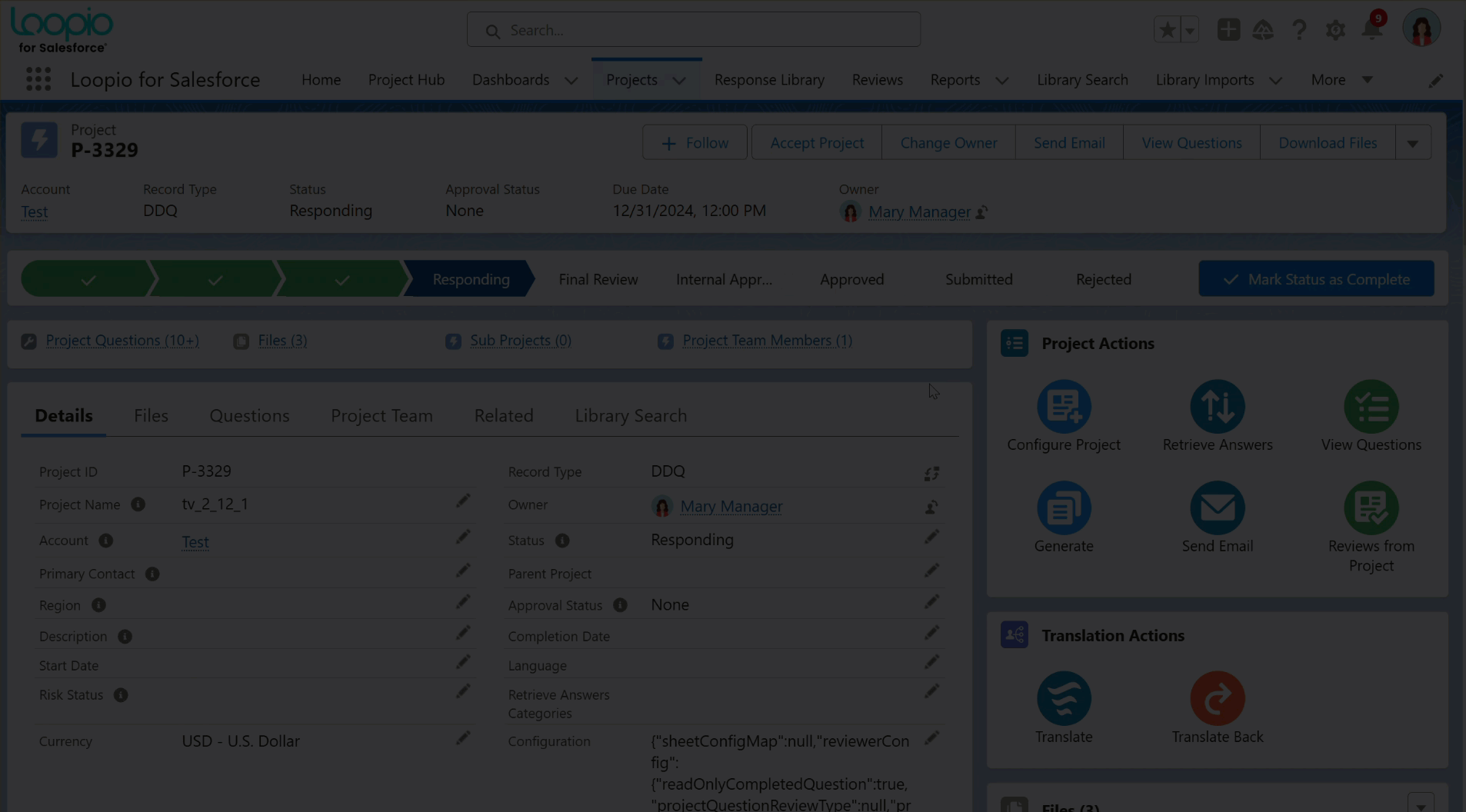The width and height of the screenshot is (1466, 812).
Task: Expand Dashboards nav chevron
Action: pos(571,81)
